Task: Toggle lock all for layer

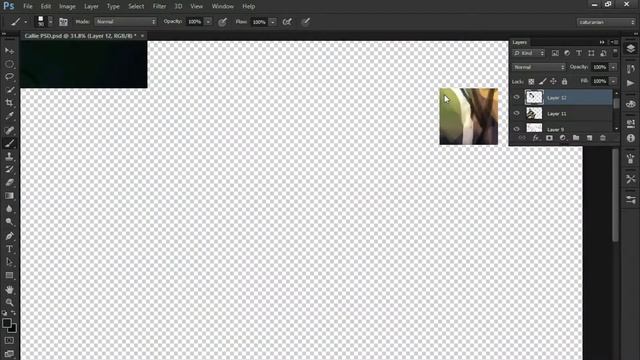Action: tap(564, 82)
